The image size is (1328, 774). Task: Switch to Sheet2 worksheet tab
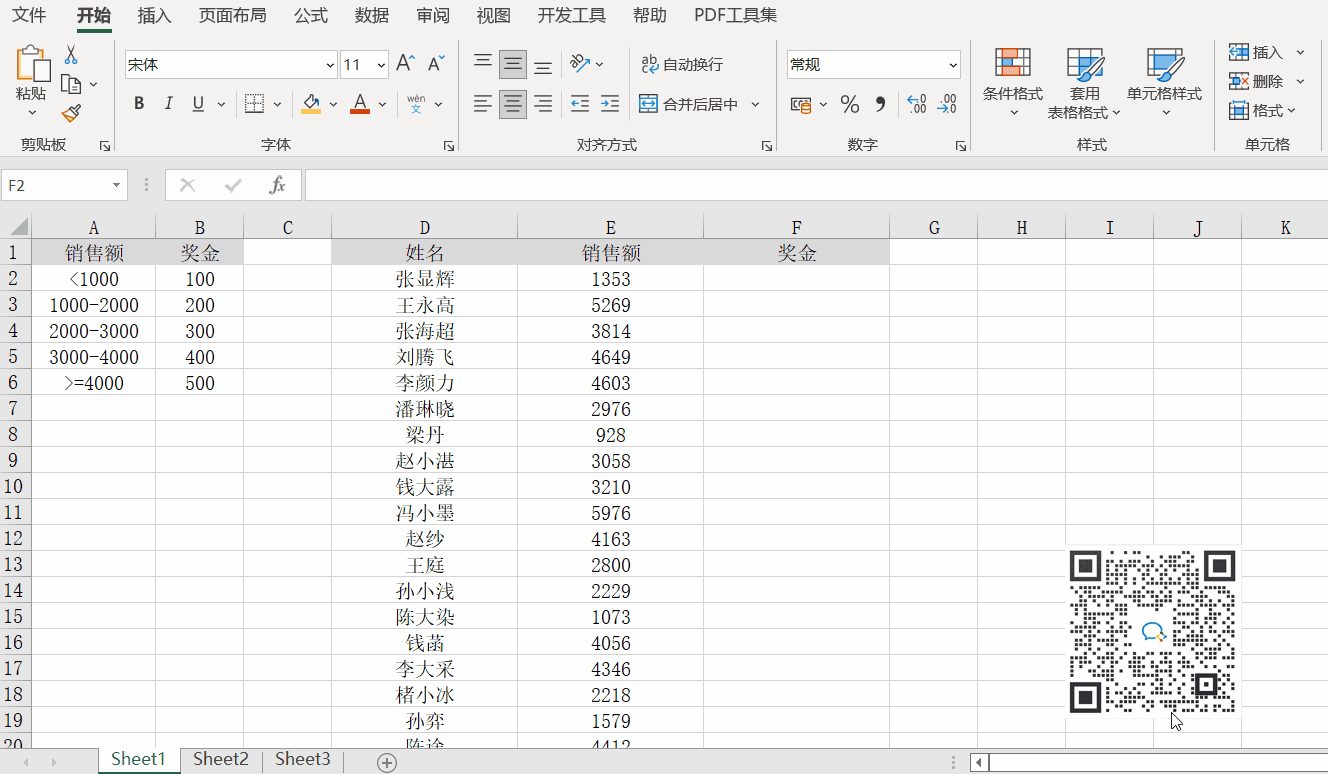[x=220, y=760]
